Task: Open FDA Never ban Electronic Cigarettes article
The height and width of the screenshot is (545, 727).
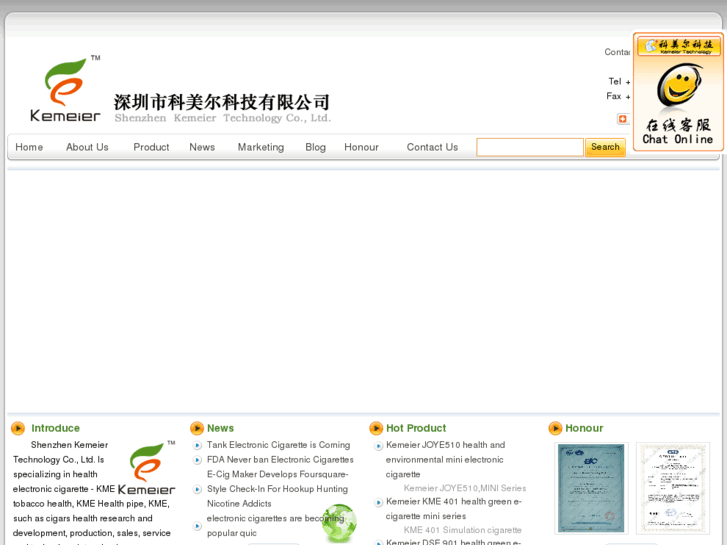Action: point(280,460)
